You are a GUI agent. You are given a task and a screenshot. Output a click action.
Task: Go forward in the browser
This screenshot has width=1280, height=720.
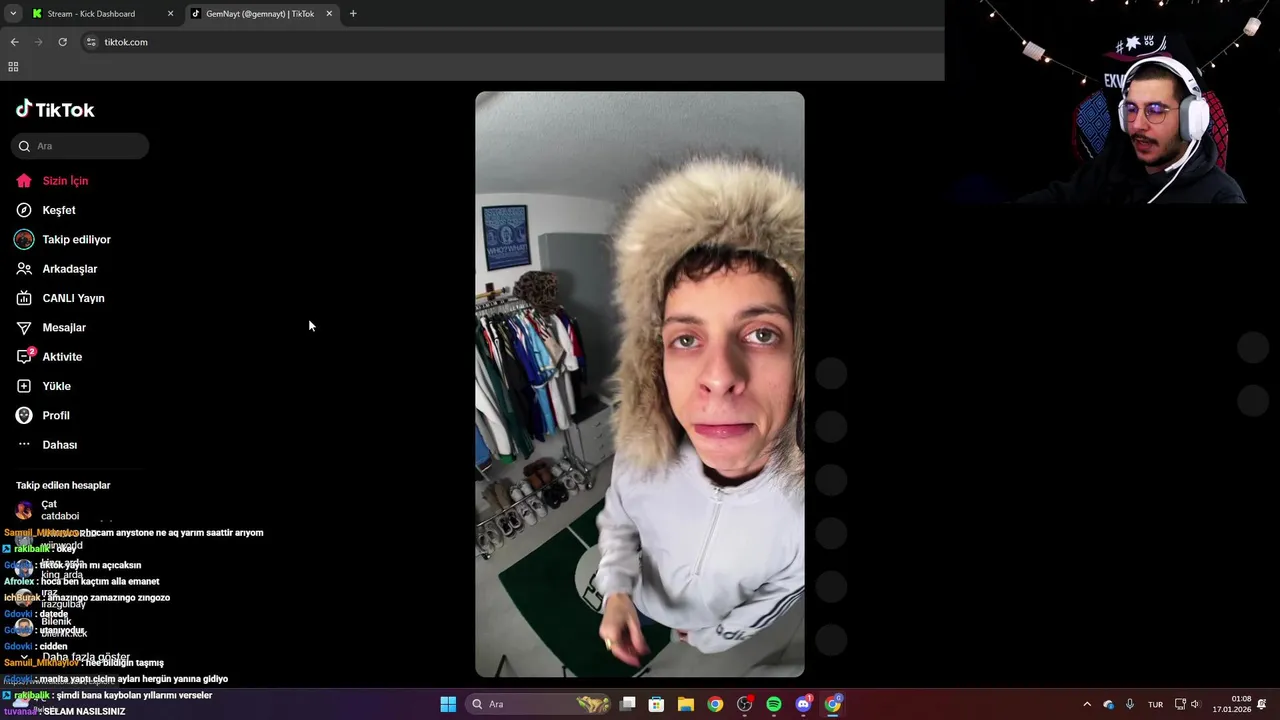pyautogui.click(x=38, y=42)
